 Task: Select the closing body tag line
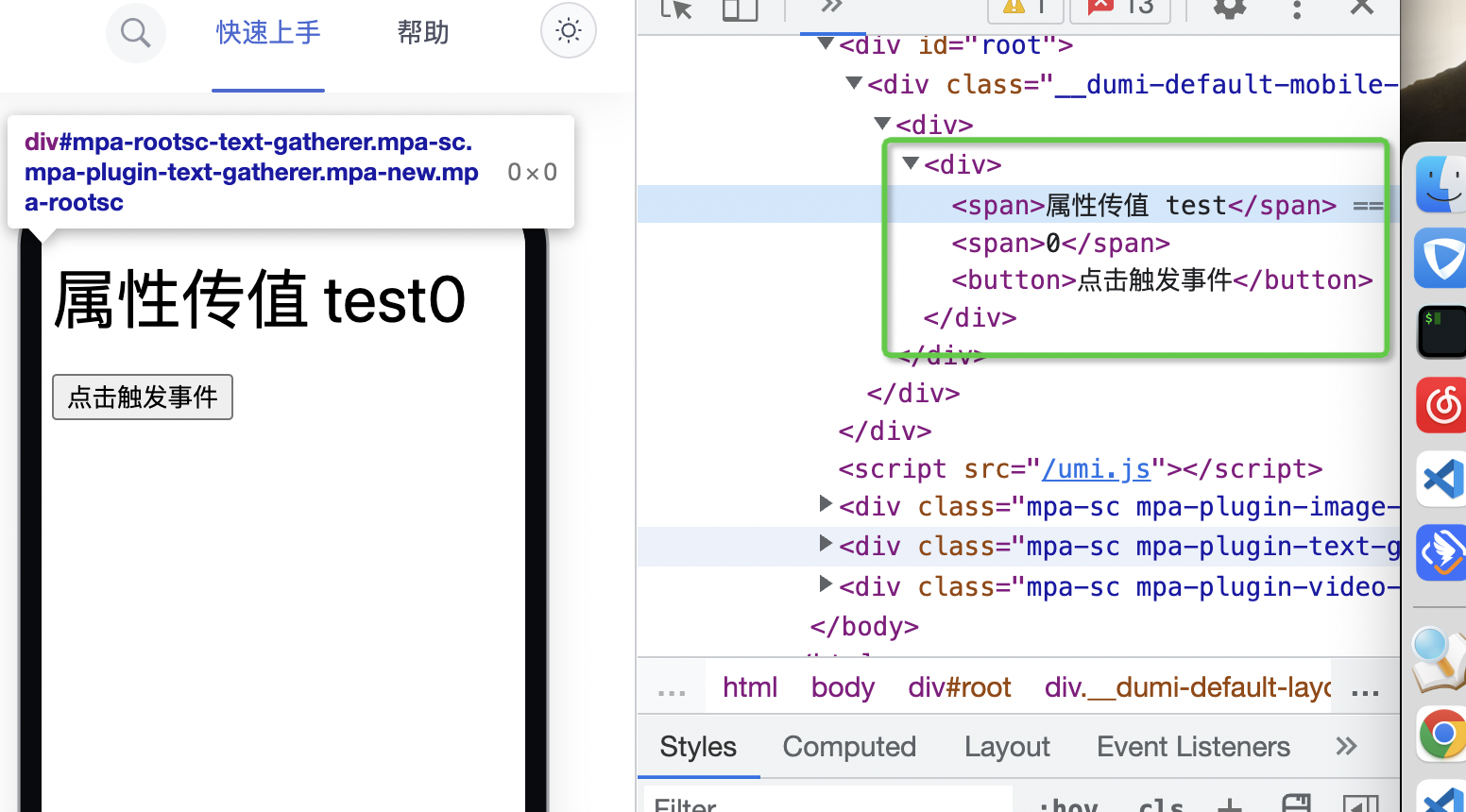click(864, 627)
